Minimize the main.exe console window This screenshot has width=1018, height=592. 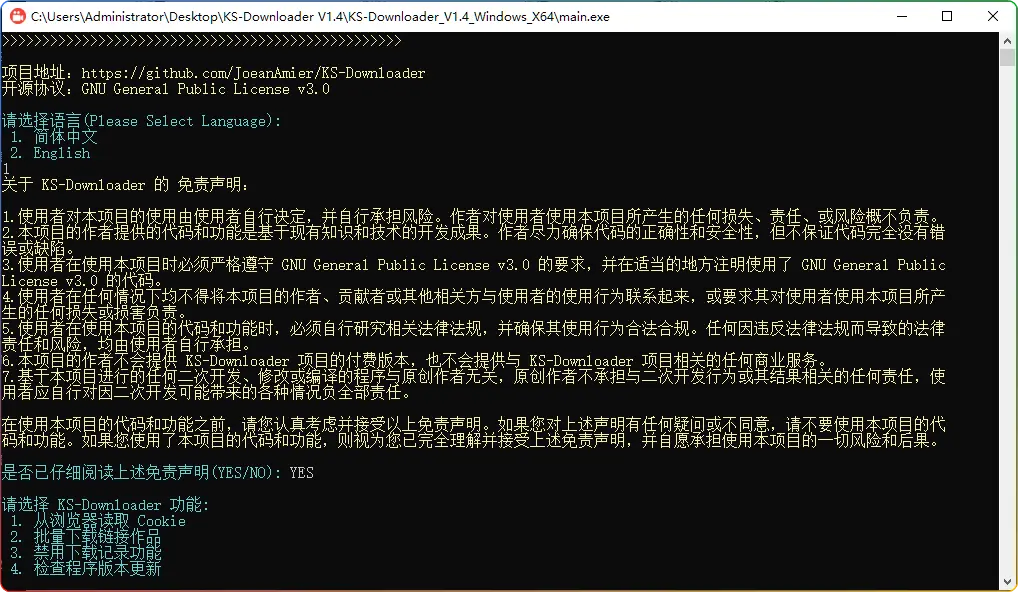(x=902, y=16)
